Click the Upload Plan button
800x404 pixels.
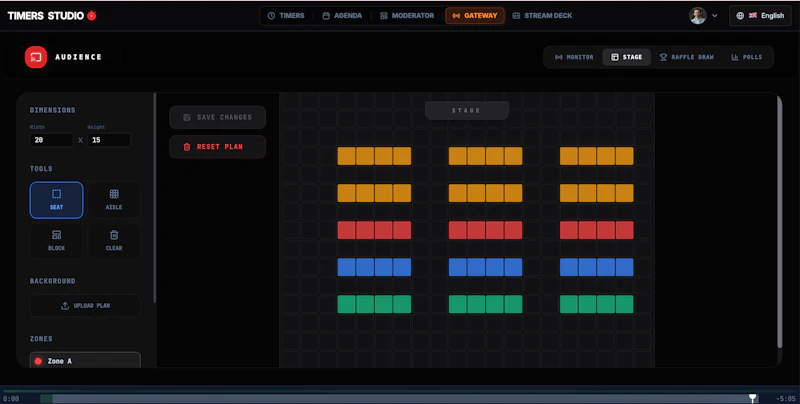click(85, 306)
